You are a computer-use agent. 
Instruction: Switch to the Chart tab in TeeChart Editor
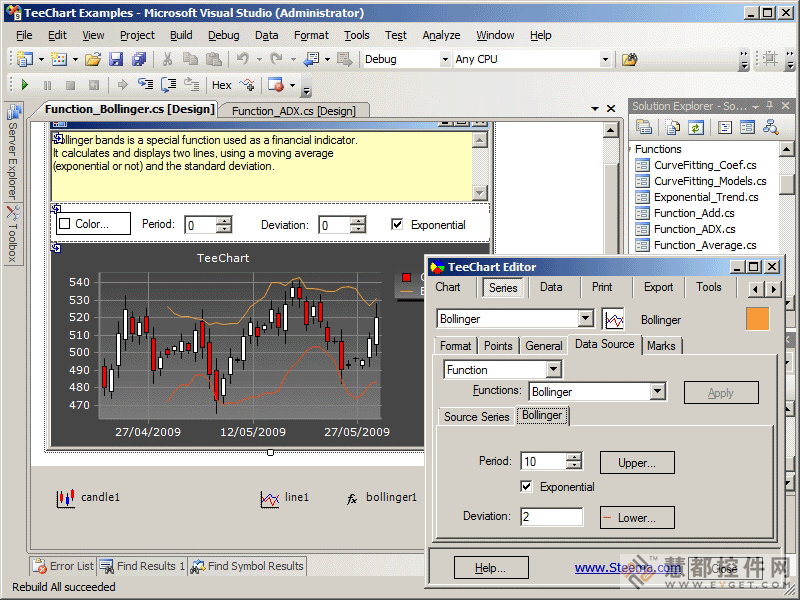coord(448,287)
